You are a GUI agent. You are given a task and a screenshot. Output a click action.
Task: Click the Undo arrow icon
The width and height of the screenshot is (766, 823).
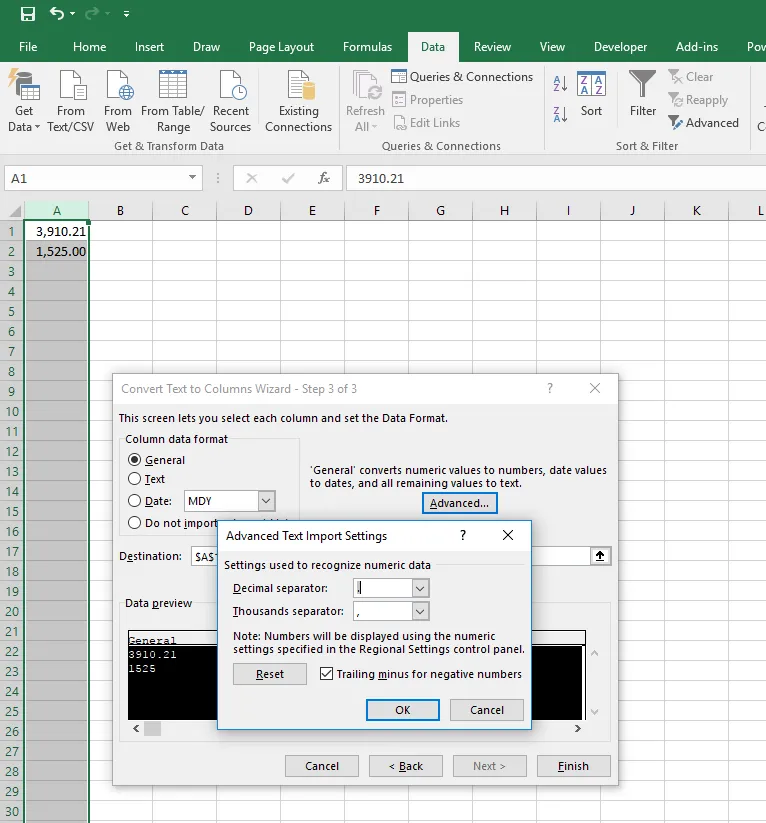(57, 14)
